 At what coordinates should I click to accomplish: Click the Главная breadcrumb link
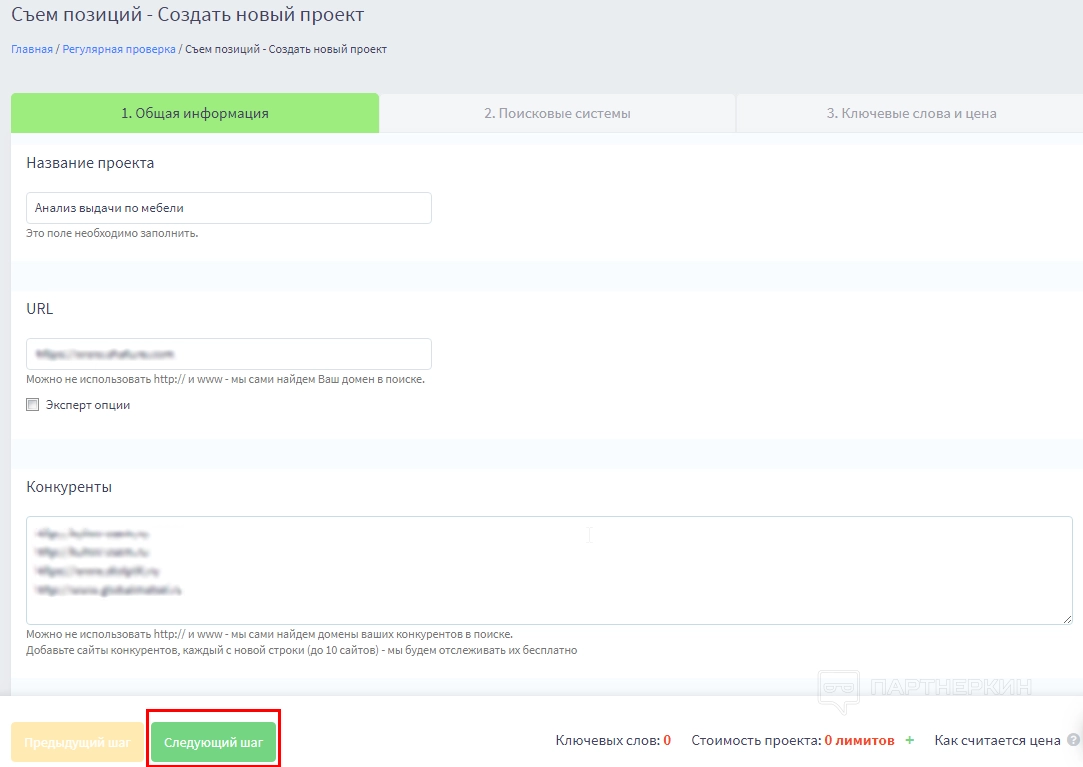click(x=32, y=49)
